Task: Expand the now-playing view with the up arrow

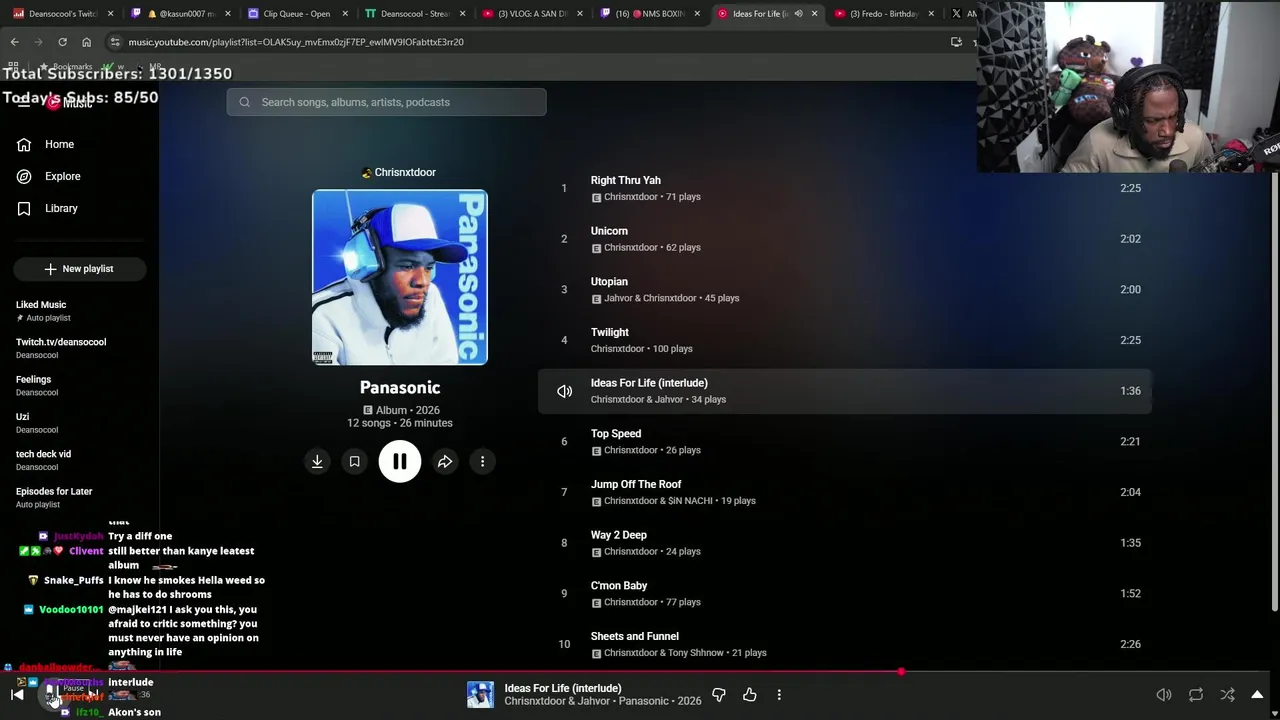Action: coord(1257,694)
